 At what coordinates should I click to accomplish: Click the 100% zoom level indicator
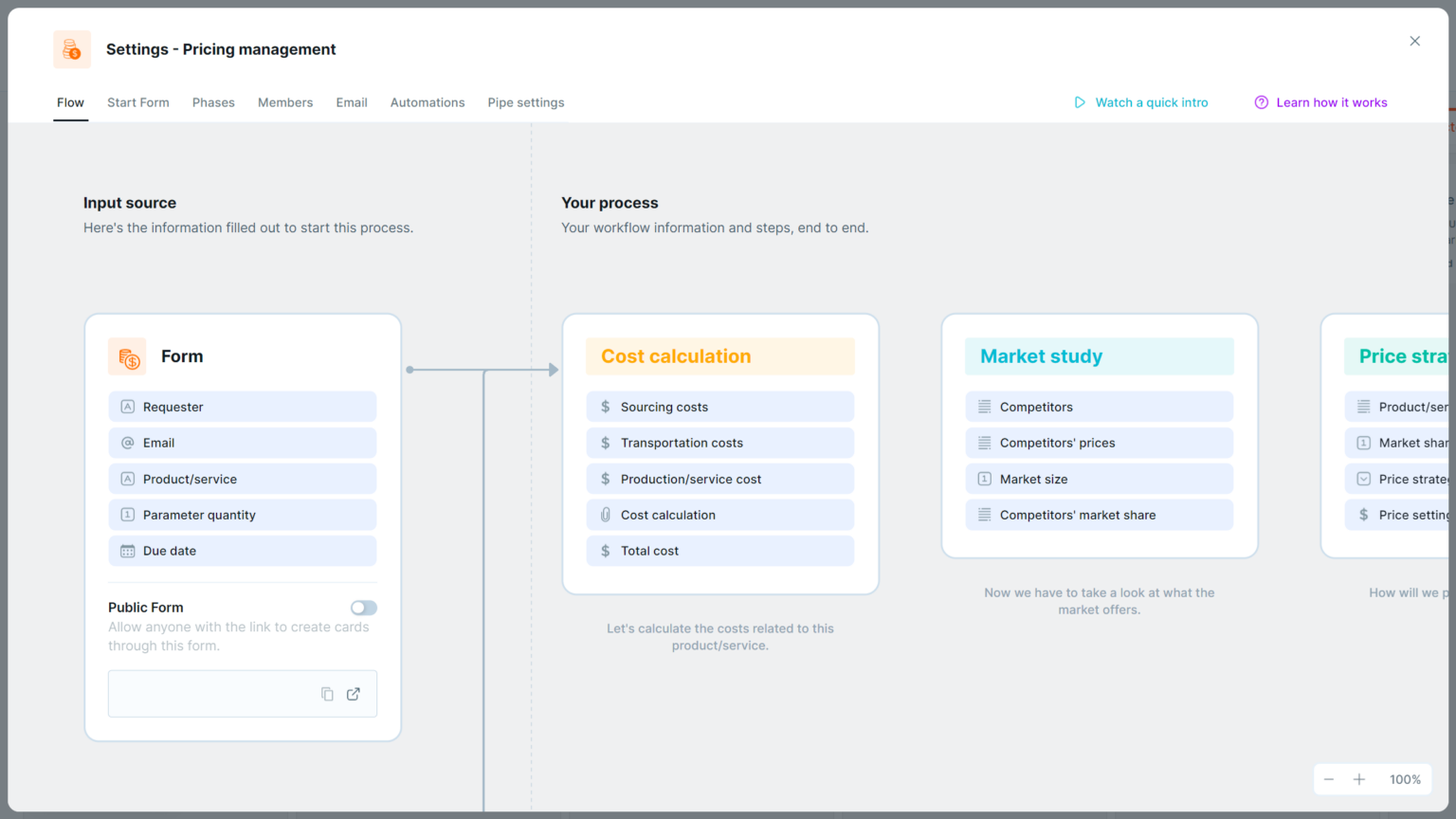point(1405,779)
